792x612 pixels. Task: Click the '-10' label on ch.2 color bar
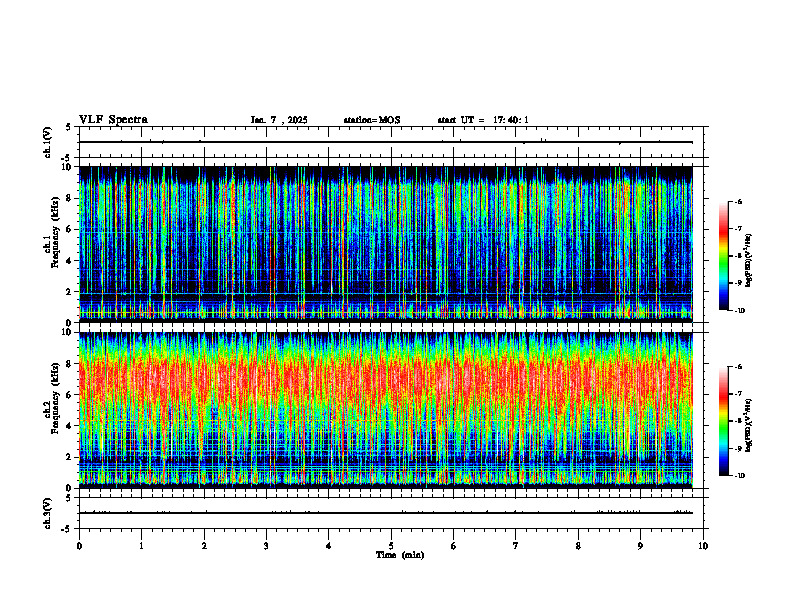click(739, 475)
